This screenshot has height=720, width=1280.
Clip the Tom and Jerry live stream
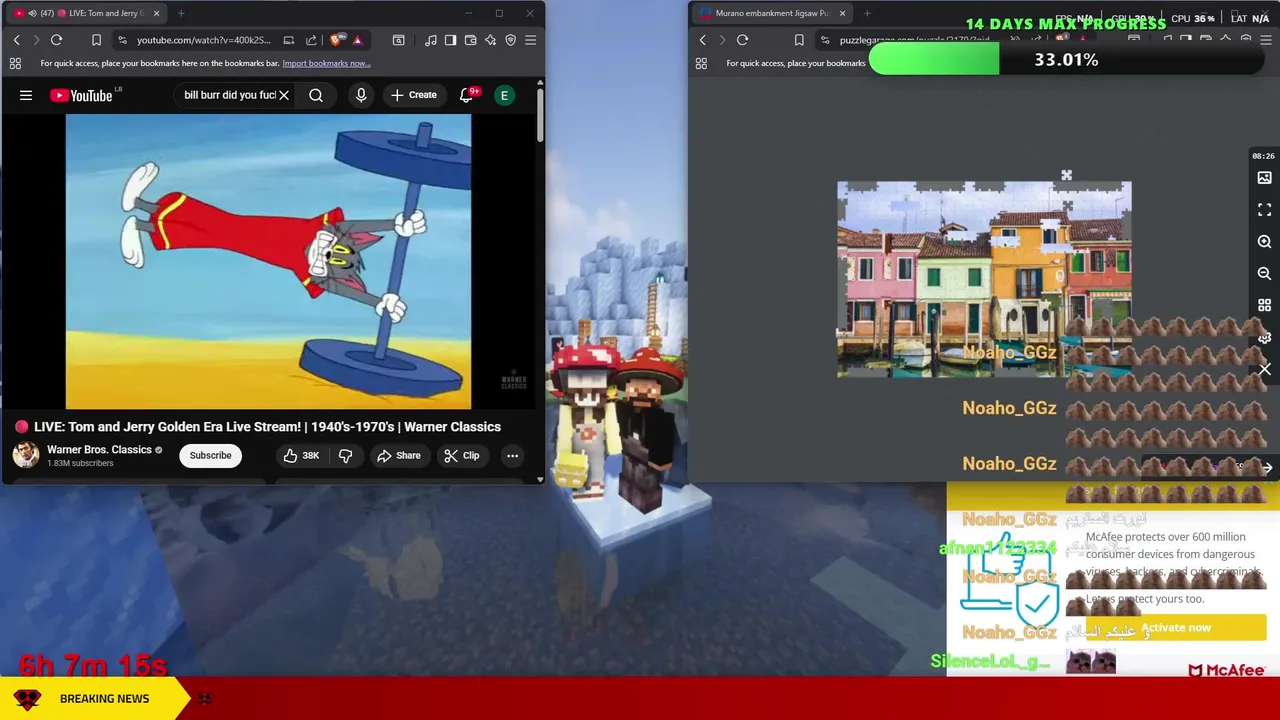462,456
